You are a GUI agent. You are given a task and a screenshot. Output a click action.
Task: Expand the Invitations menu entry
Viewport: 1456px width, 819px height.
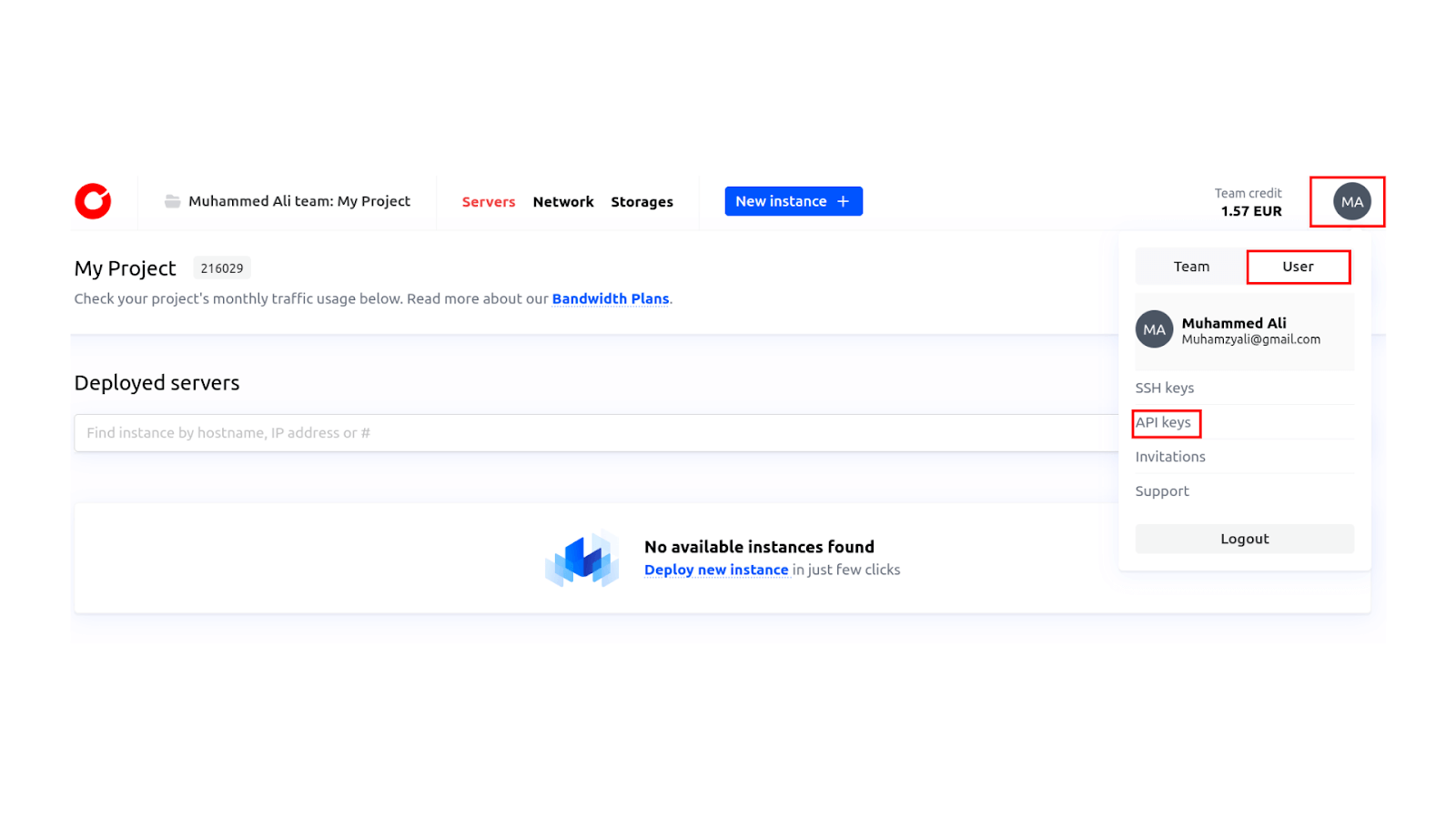(1169, 456)
